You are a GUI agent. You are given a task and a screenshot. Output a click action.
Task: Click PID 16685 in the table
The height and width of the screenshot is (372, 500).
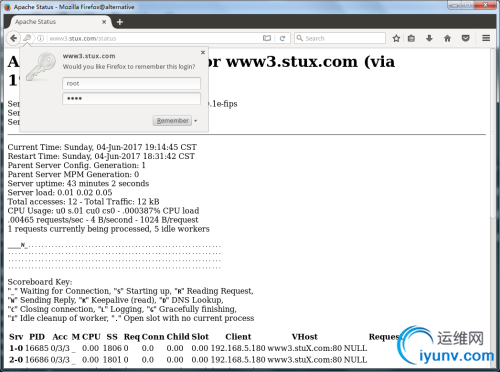coord(37,348)
